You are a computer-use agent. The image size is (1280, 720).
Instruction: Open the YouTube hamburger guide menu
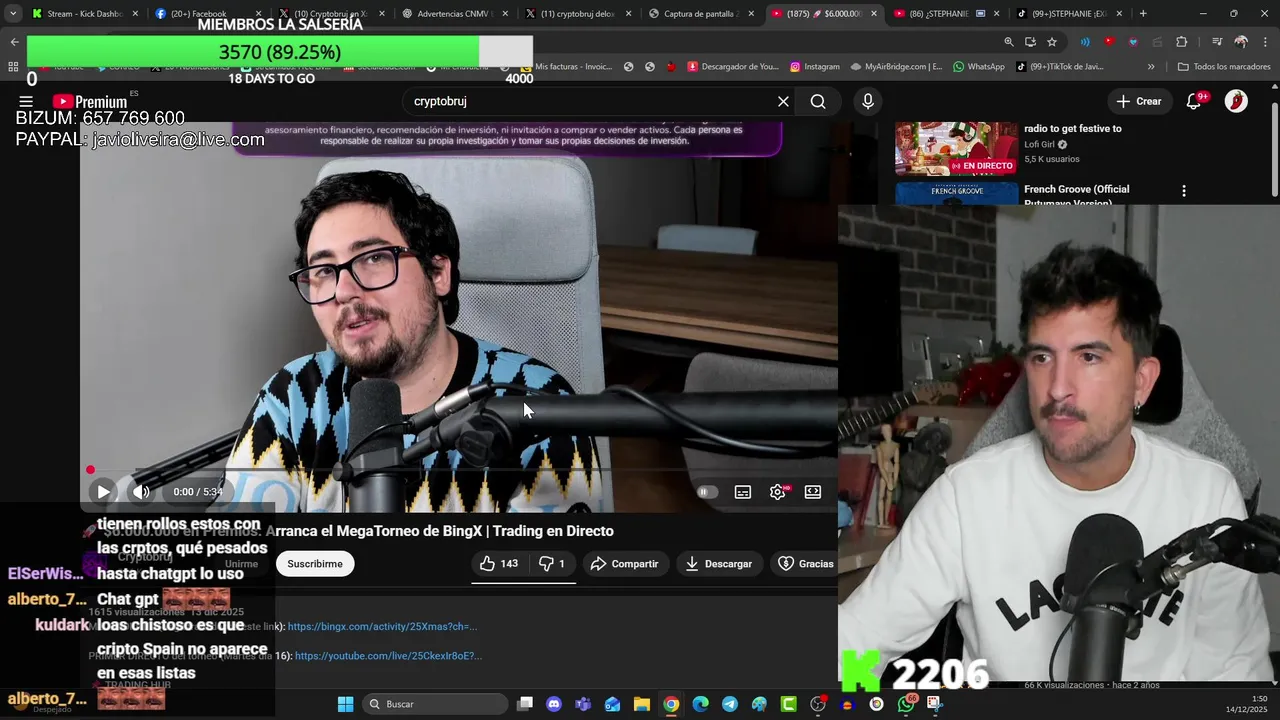pos(26,102)
